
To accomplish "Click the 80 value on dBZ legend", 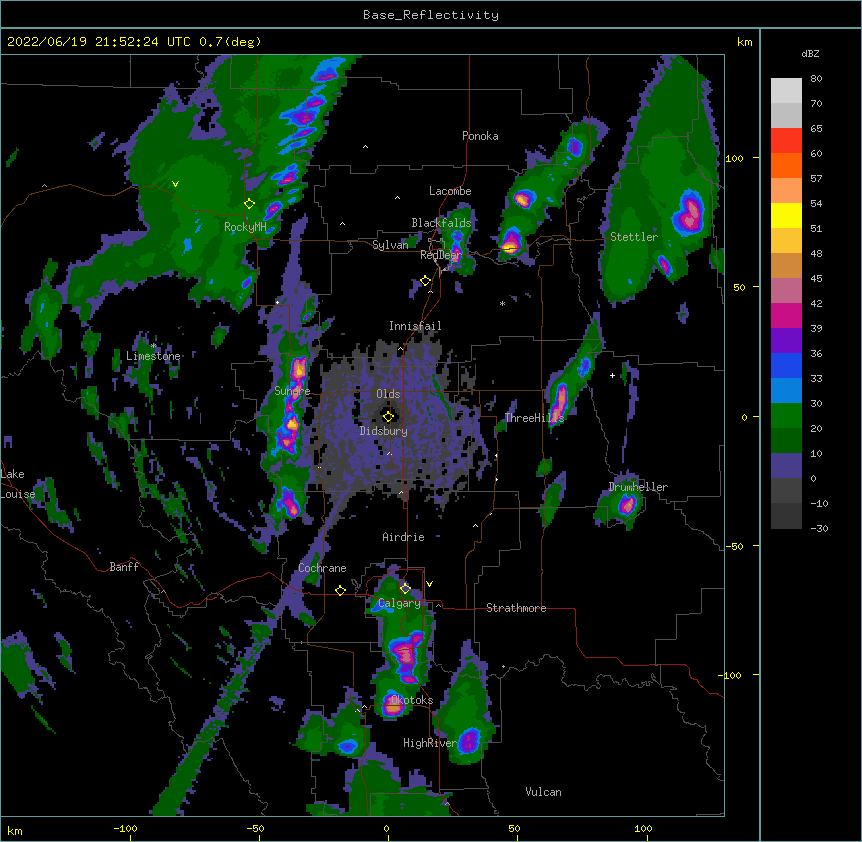I will (816, 79).
